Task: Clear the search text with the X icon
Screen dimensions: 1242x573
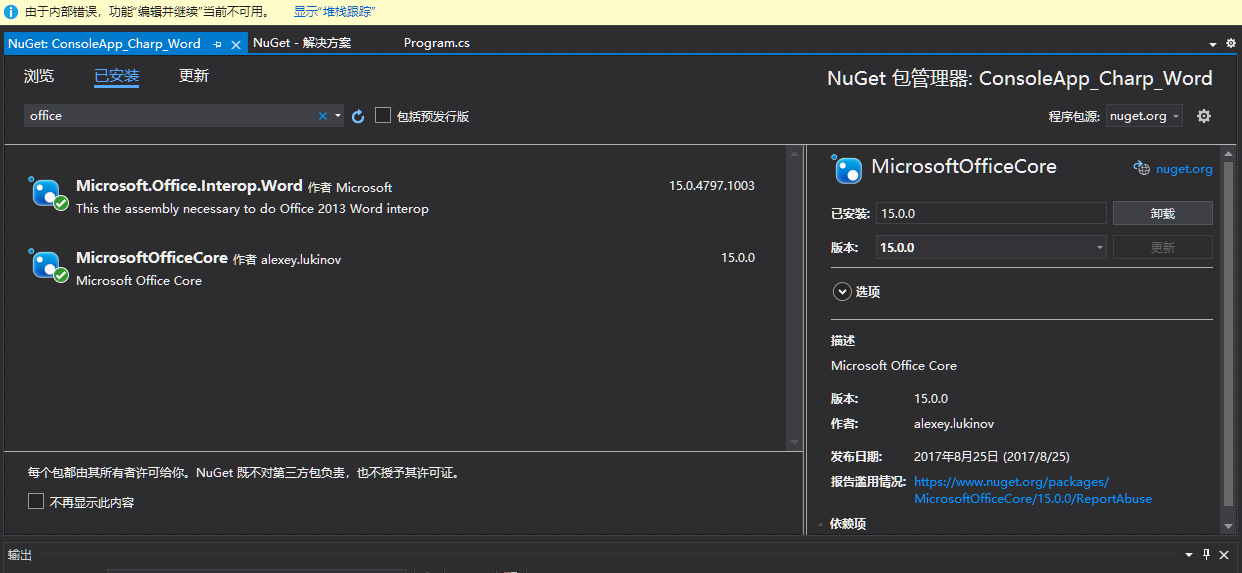Action: [323, 116]
